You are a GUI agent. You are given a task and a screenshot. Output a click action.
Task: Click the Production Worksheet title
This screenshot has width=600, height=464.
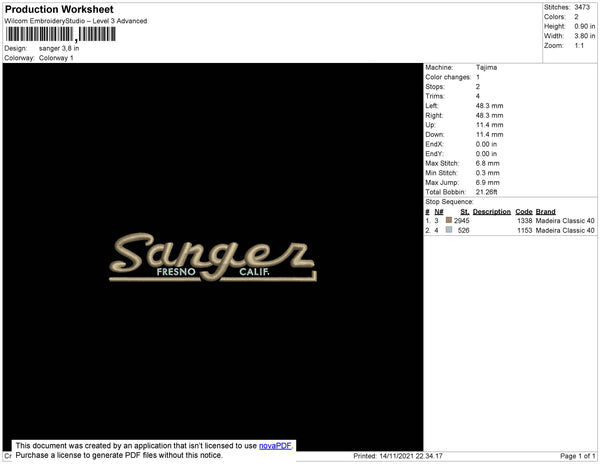(59, 9)
